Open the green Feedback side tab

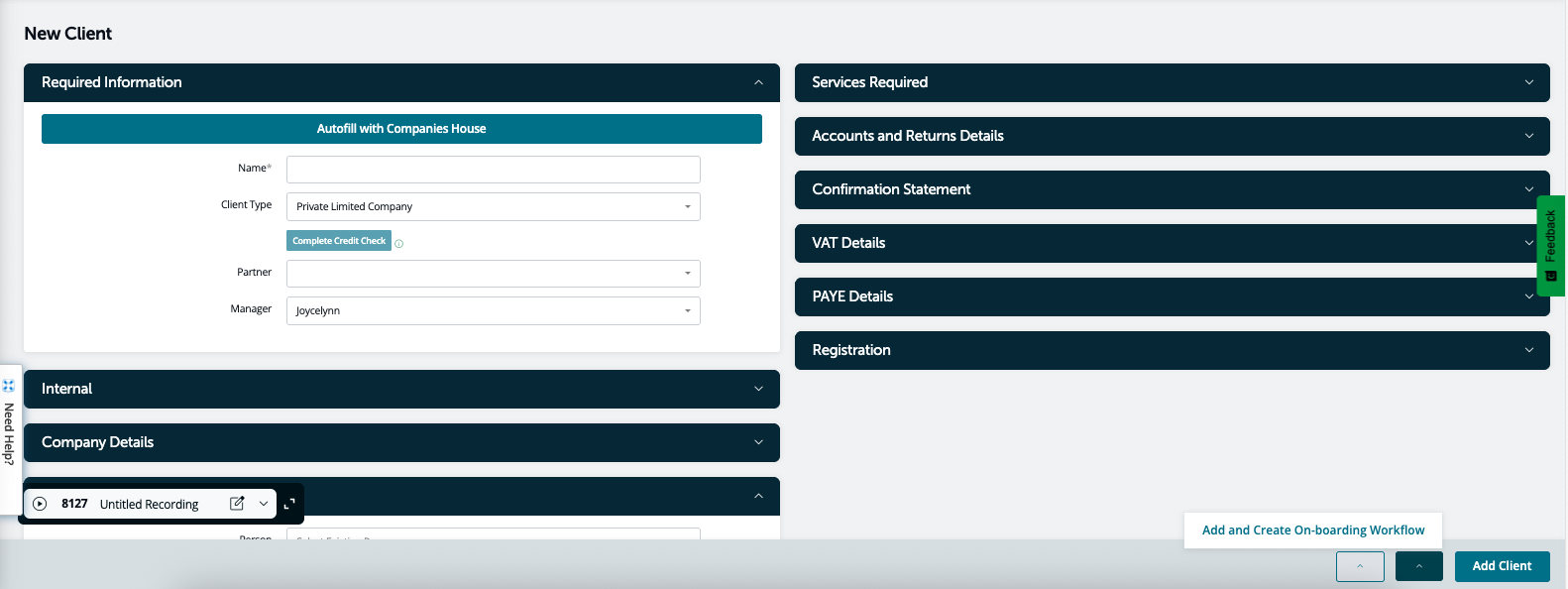pos(1550,245)
